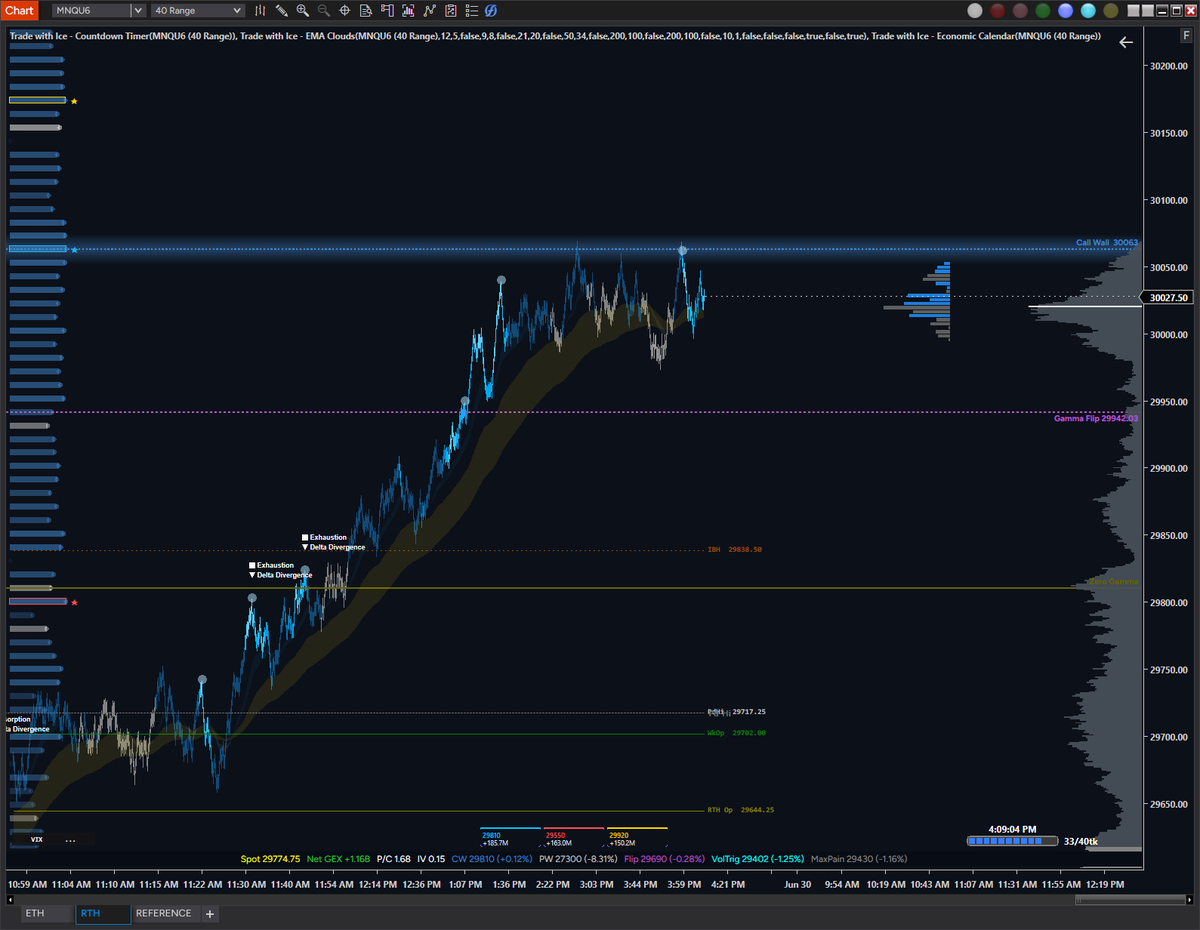Click the WkOp 29702.00 level label
This screenshot has height=930, width=1200.
tap(736, 733)
